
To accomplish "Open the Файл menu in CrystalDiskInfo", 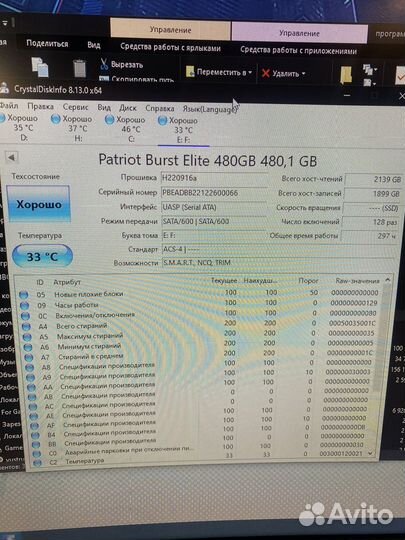I will [8, 106].
